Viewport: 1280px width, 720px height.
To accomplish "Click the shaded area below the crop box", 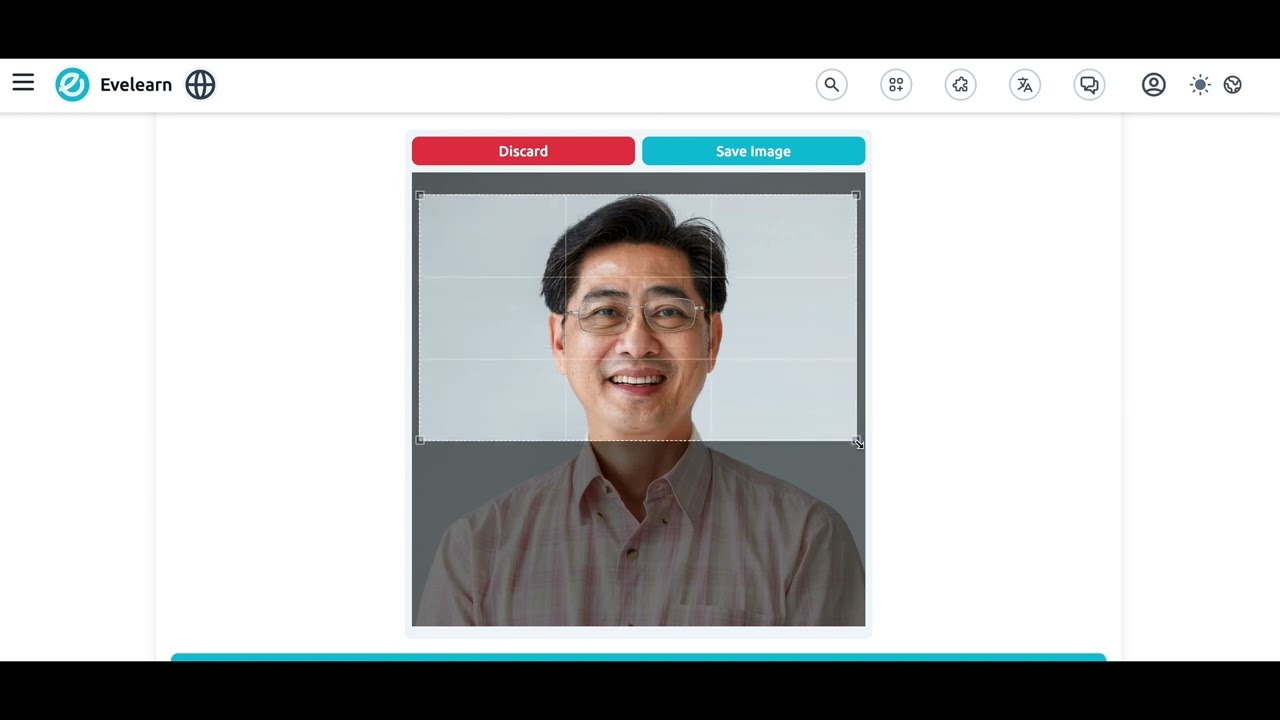I will click(638, 534).
